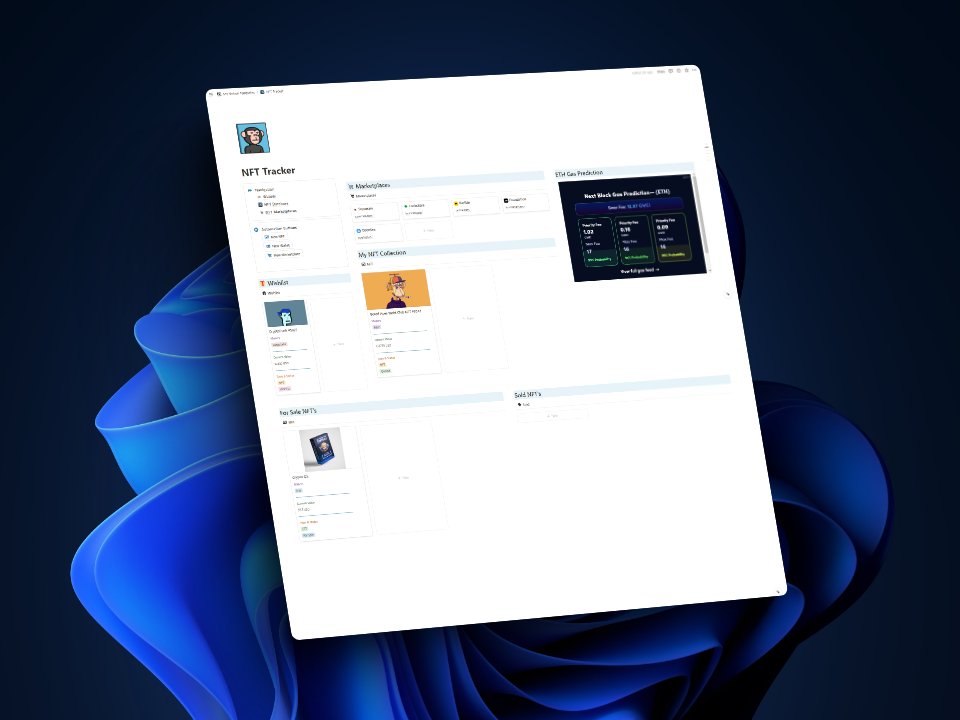The height and width of the screenshot is (720, 960).
Task: Select the NFT gallery view tab under My NFT Collection
Action: pyautogui.click(x=367, y=264)
